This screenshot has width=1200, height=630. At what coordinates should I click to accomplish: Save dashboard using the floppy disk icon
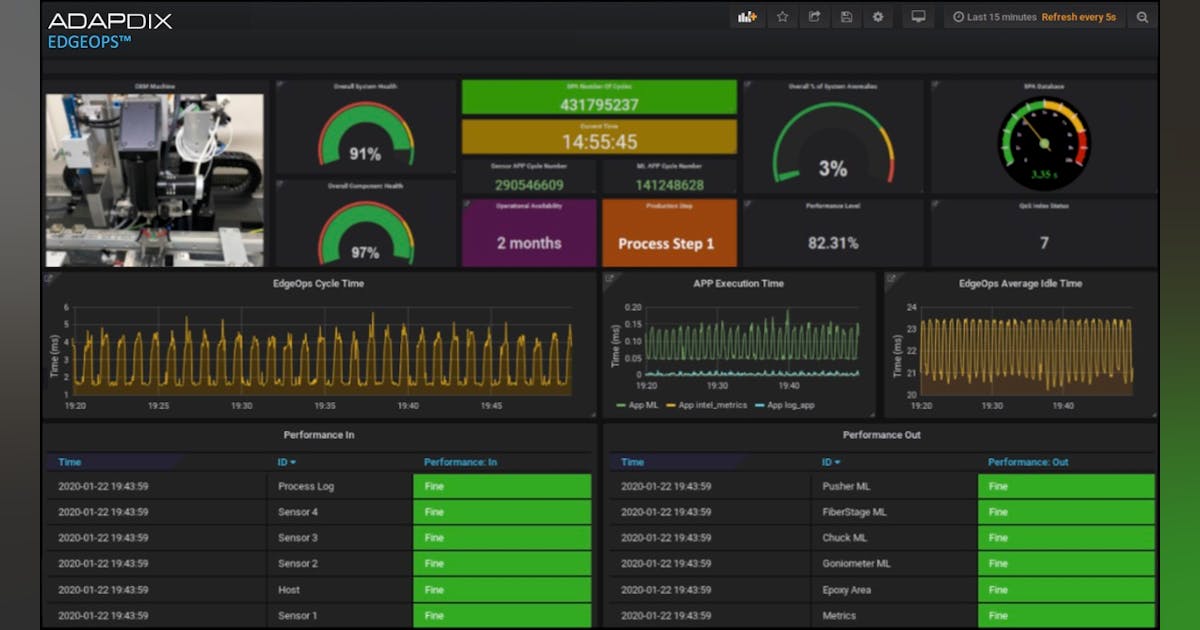[x=846, y=17]
